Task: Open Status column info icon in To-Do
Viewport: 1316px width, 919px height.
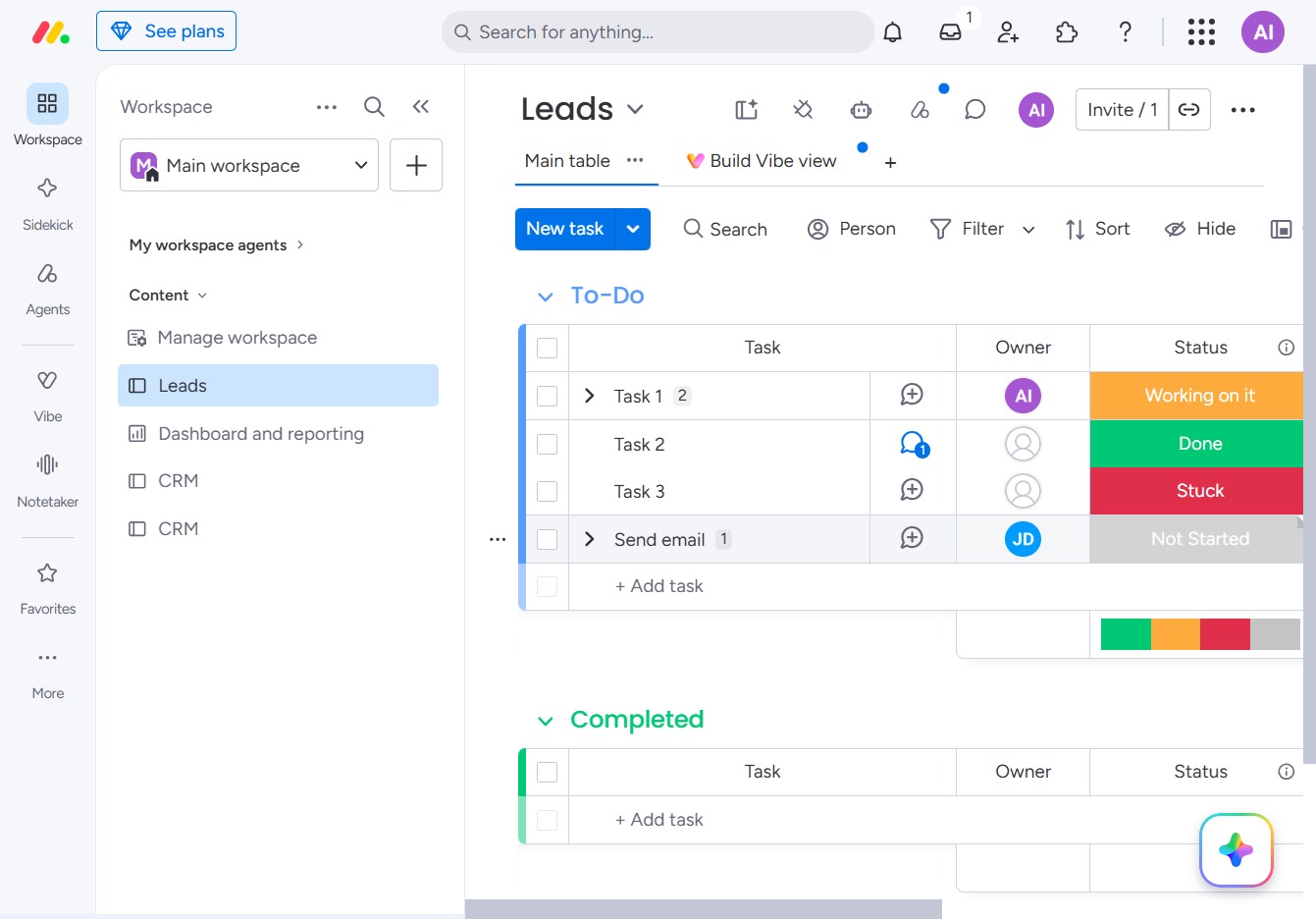Action: [1286, 348]
